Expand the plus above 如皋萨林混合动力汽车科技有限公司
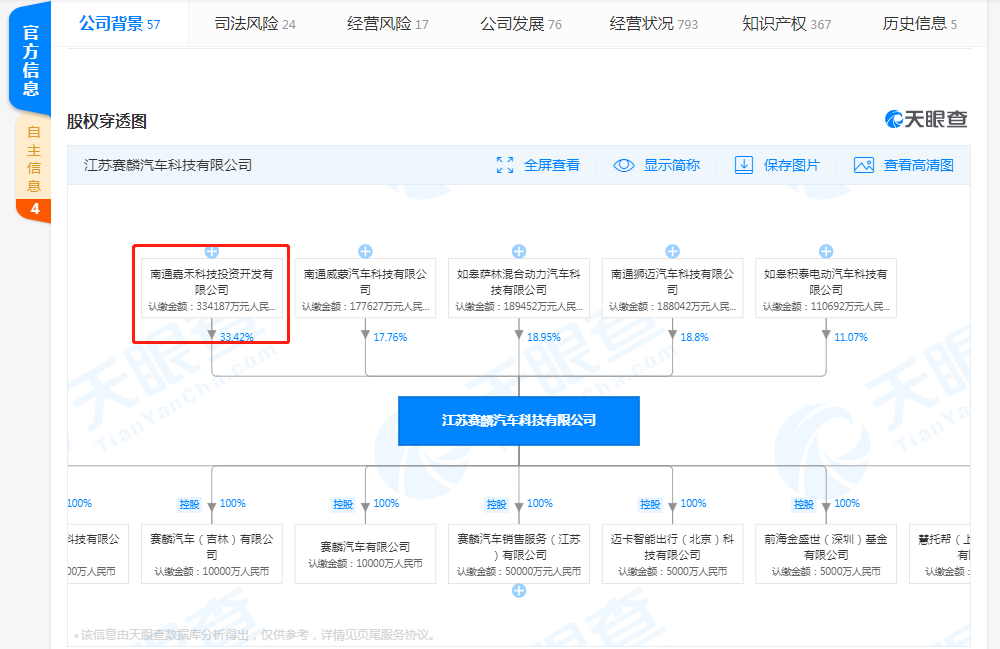The width and height of the screenshot is (1000, 649). (x=518, y=251)
